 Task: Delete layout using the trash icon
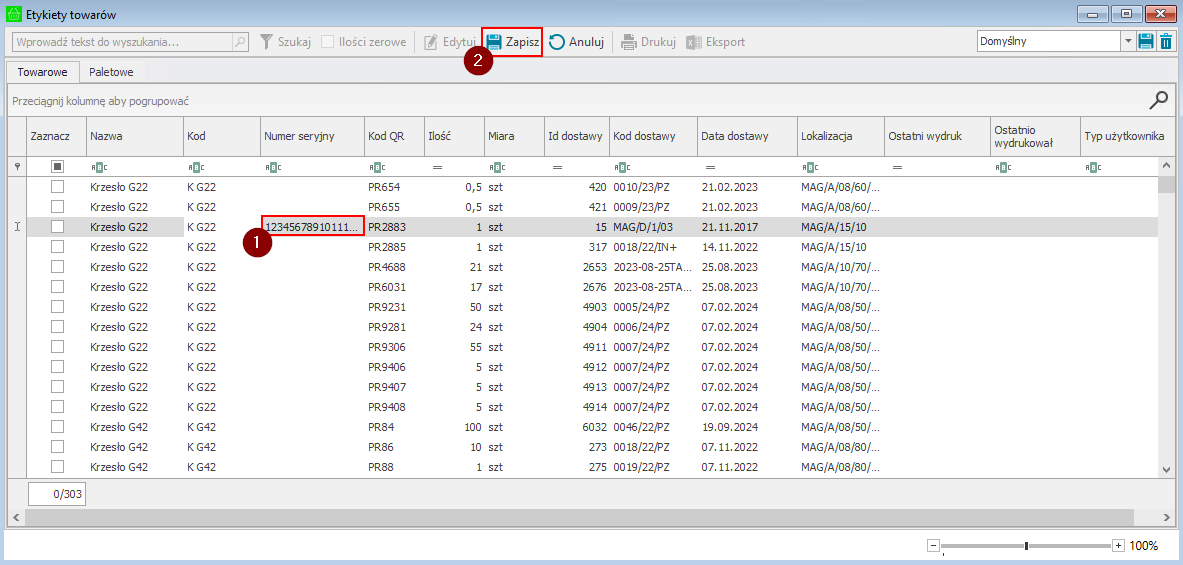(1165, 42)
